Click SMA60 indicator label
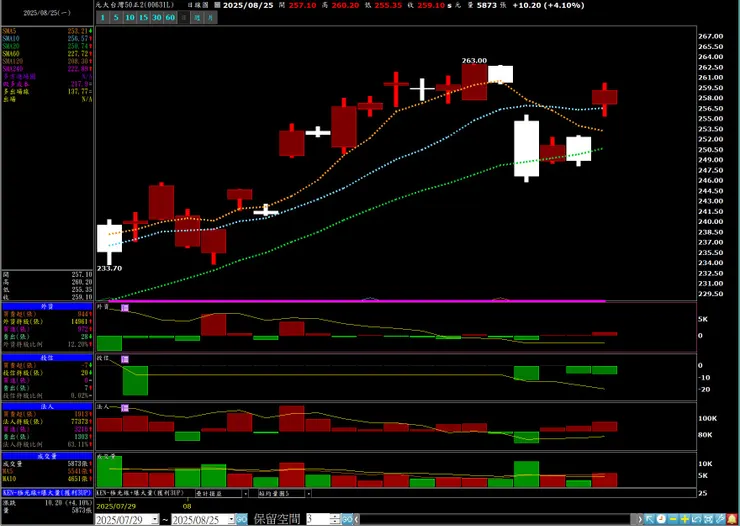Screen dimensions: 740x526 pos(11,53)
